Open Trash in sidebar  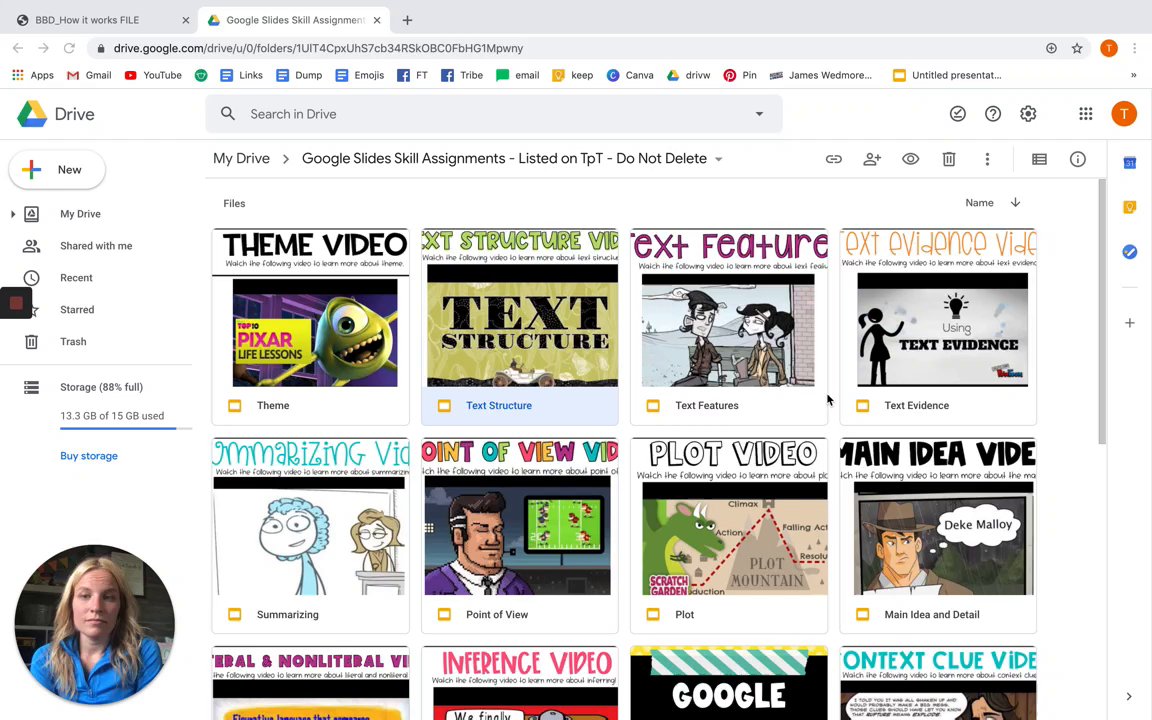click(x=73, y=342)
